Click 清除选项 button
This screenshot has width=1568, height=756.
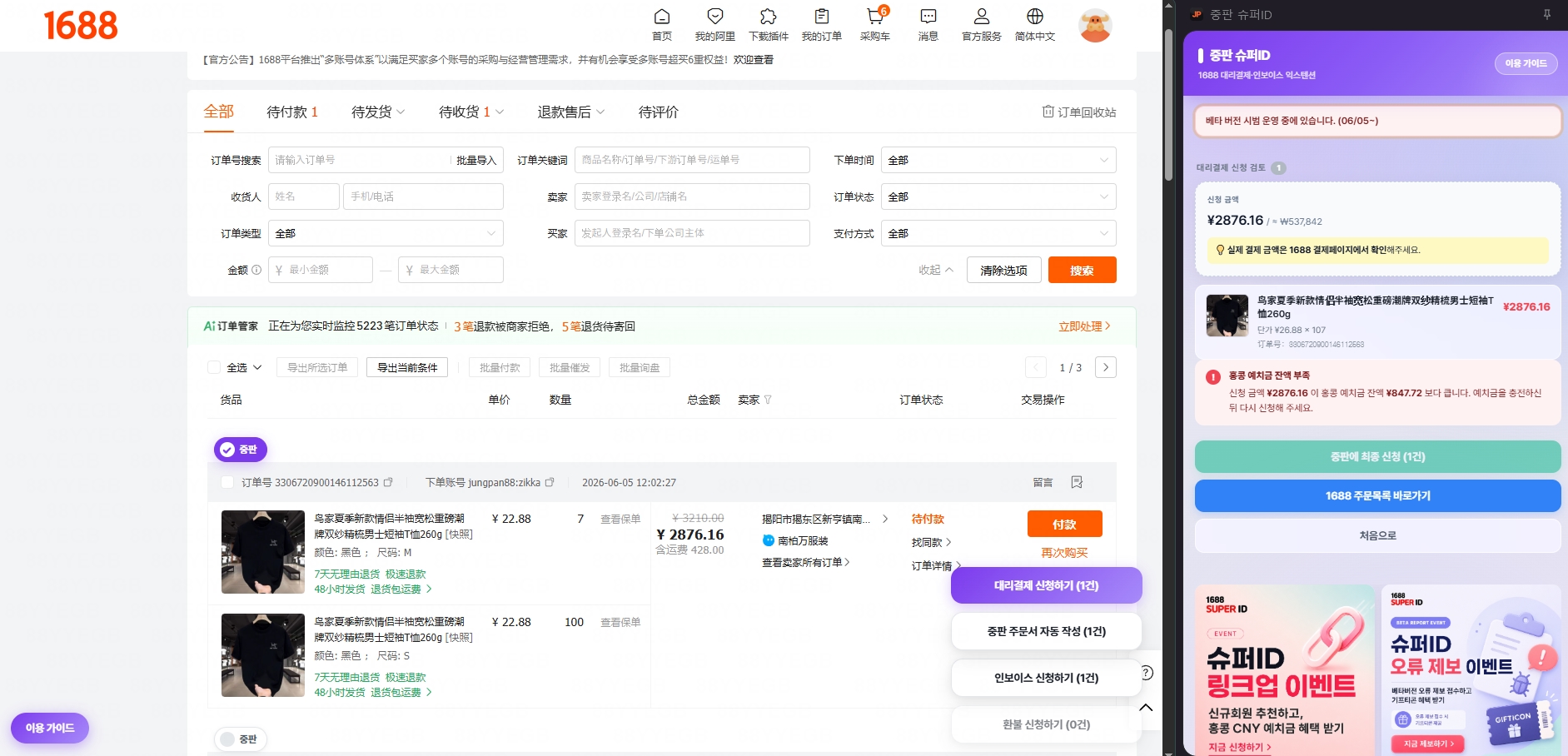pyautogui.click(x=1003, y=270)
